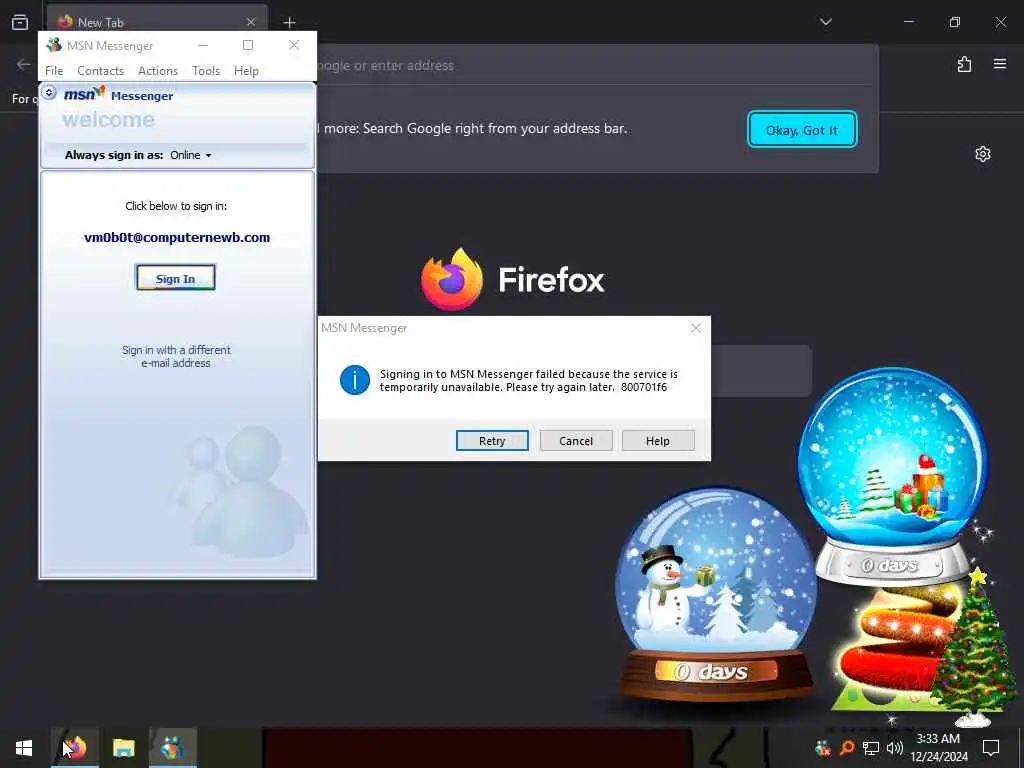Click MSN Messenger icon in system tray
Viewport: 1024px width, 768px height.
[x=823, y=748]
